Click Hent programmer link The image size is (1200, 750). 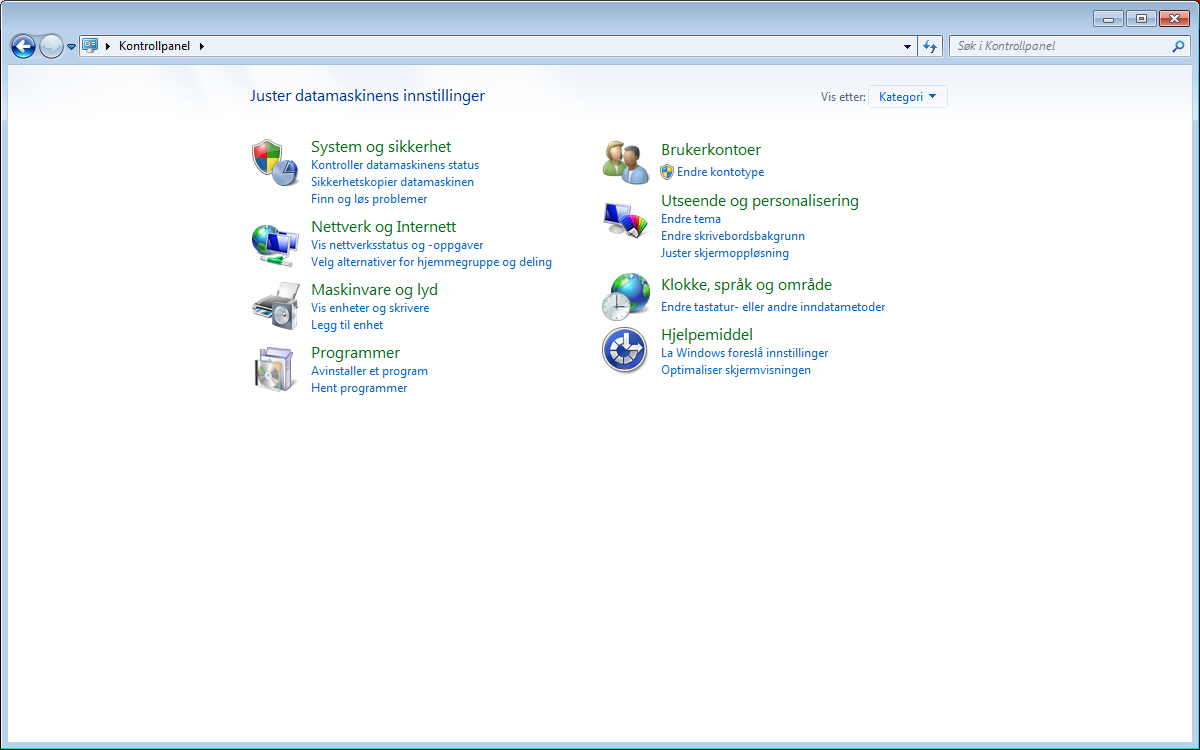coord(359,388)
